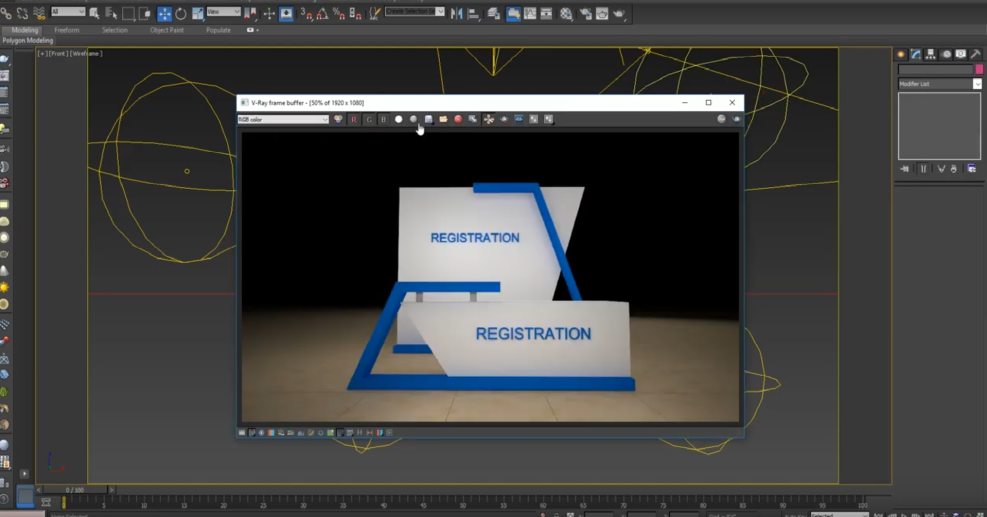Open the Hierarchy panel tab

tap(931, 54)
